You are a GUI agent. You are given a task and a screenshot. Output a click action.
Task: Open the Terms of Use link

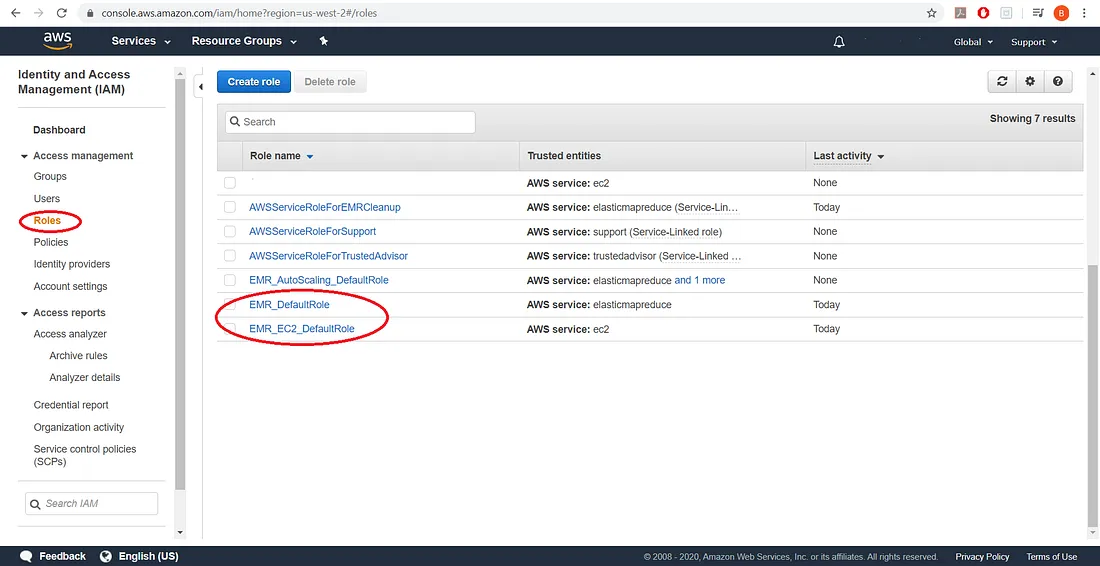(x=1052, y=556)
